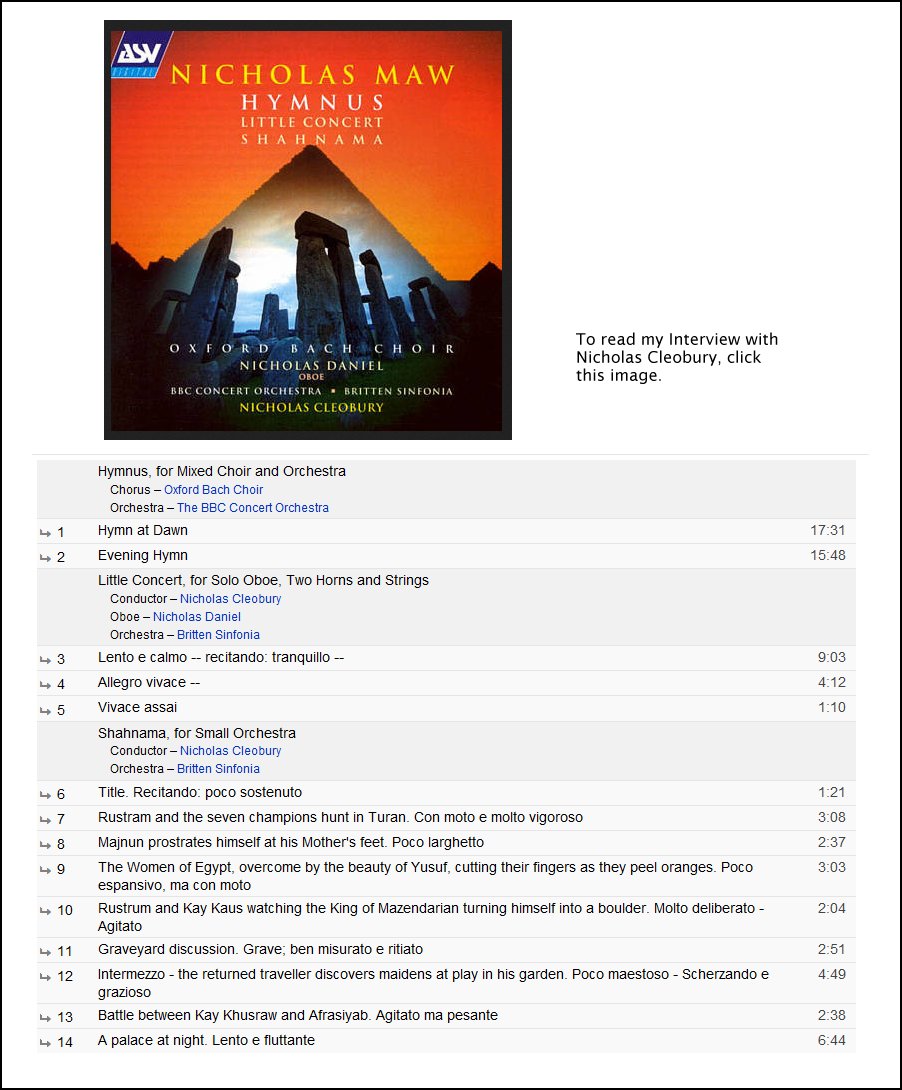Open The BBC Concert Orchestra link
Image resolution: width=902 pixels, height=1090 pixels.
tap(253, 508)
